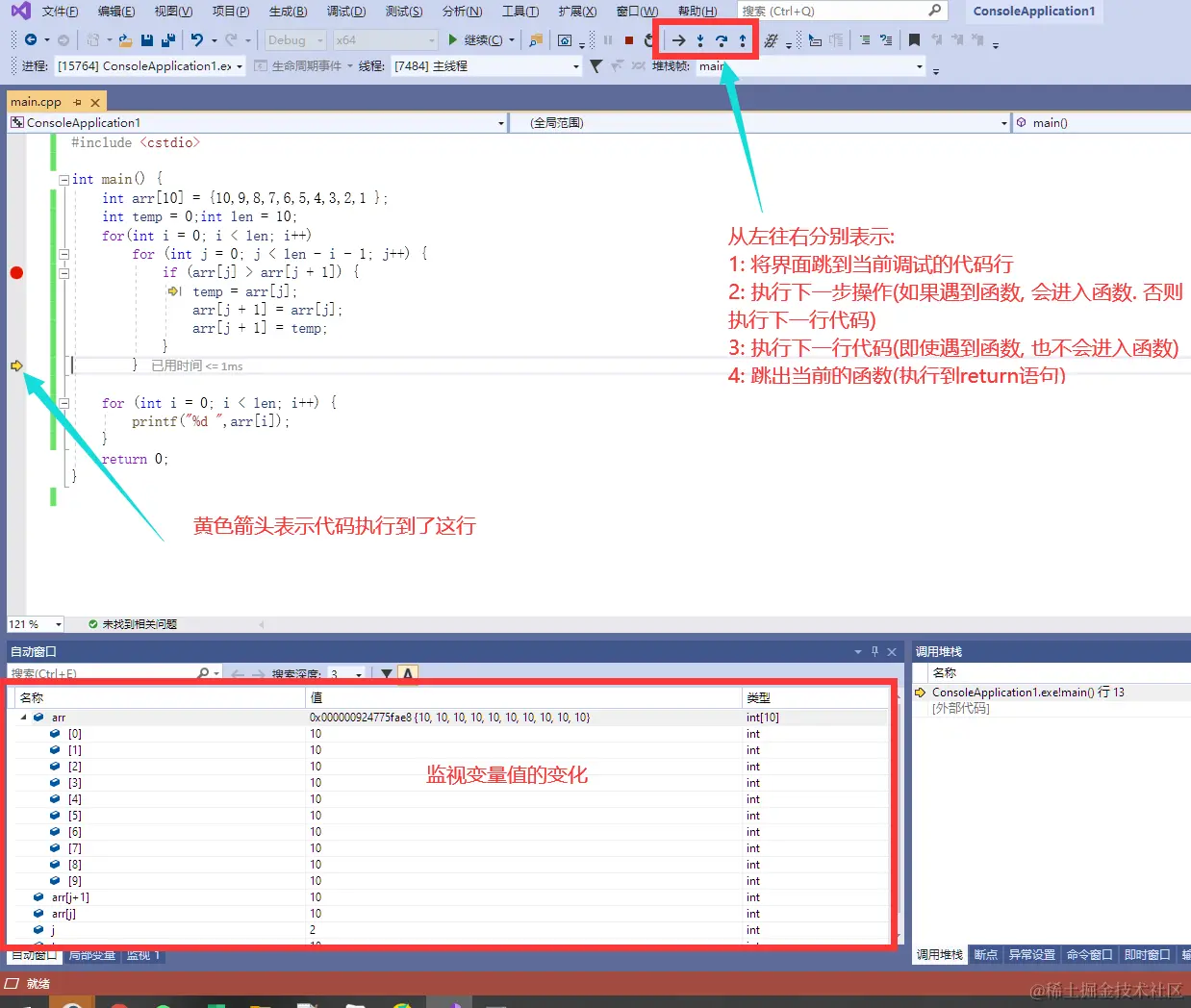
Task: Open the Debug configuration dropdown
Action: pyautogui.click(x=294, y=40)
